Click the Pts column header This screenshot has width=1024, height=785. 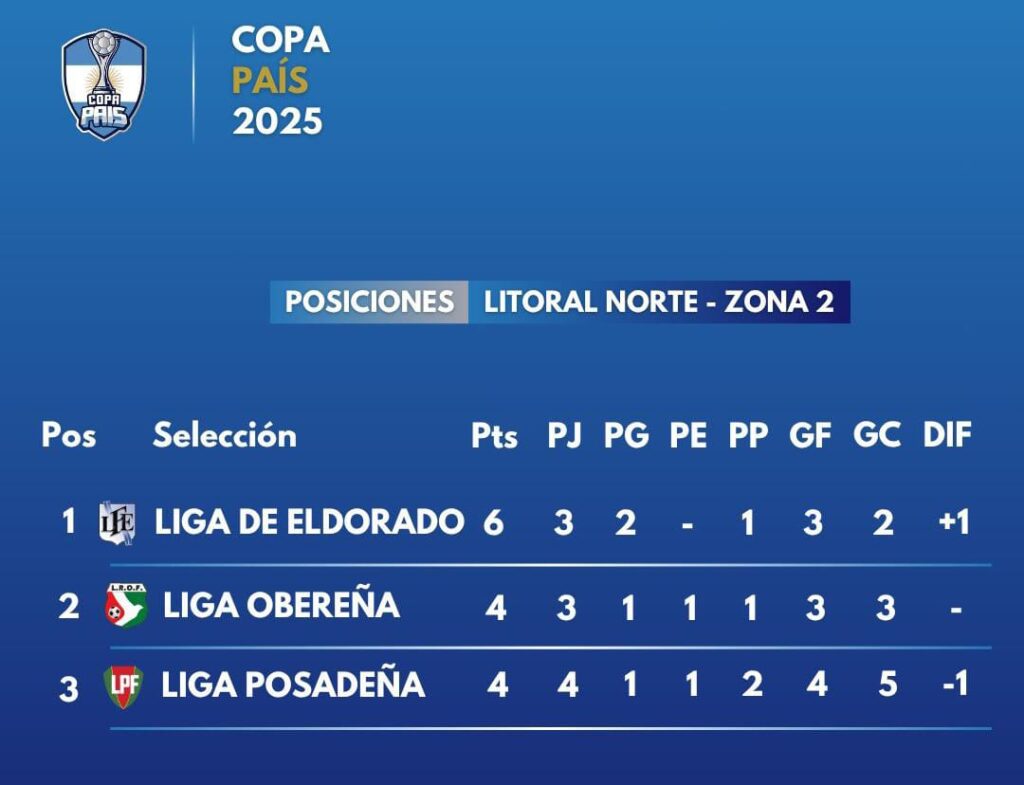click(x=494, y=436)
